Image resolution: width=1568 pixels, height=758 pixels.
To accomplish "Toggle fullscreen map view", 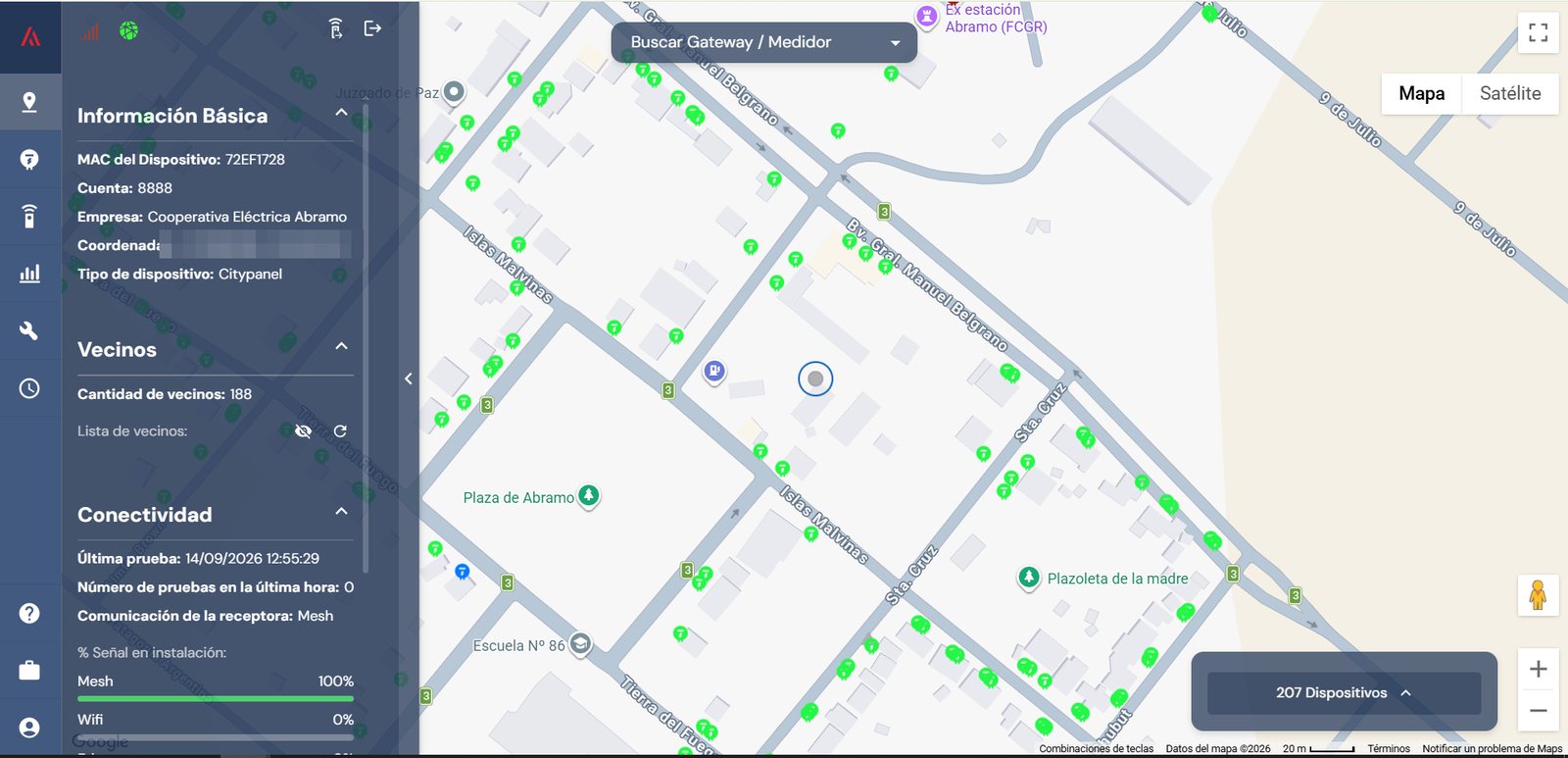I will [x=1539, y=32].
